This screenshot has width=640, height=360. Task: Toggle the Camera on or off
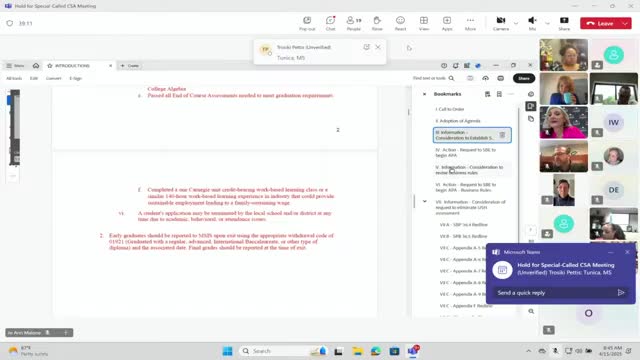[x=501, y=23]
